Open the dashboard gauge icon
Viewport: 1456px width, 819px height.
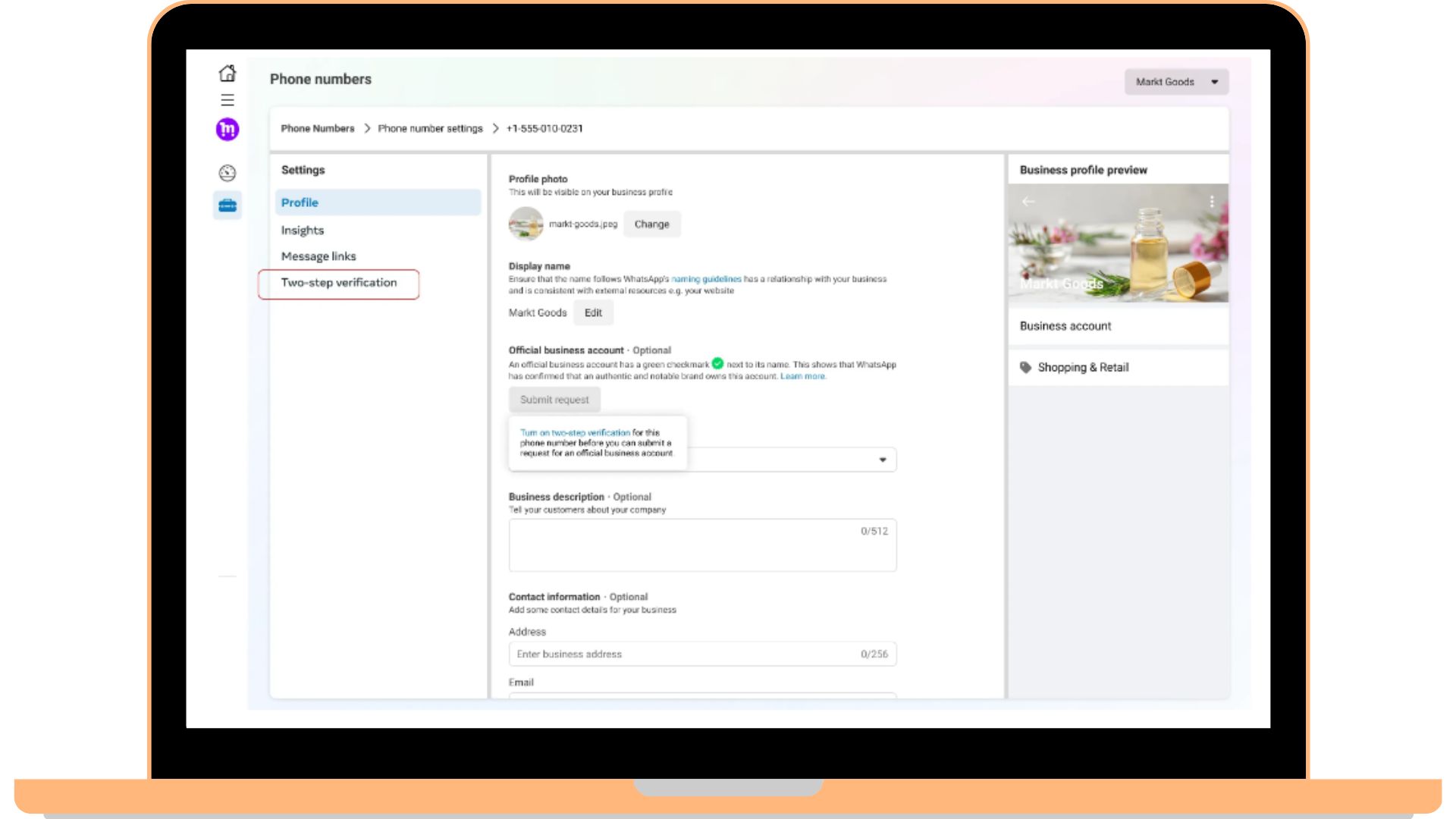point(227,173)
